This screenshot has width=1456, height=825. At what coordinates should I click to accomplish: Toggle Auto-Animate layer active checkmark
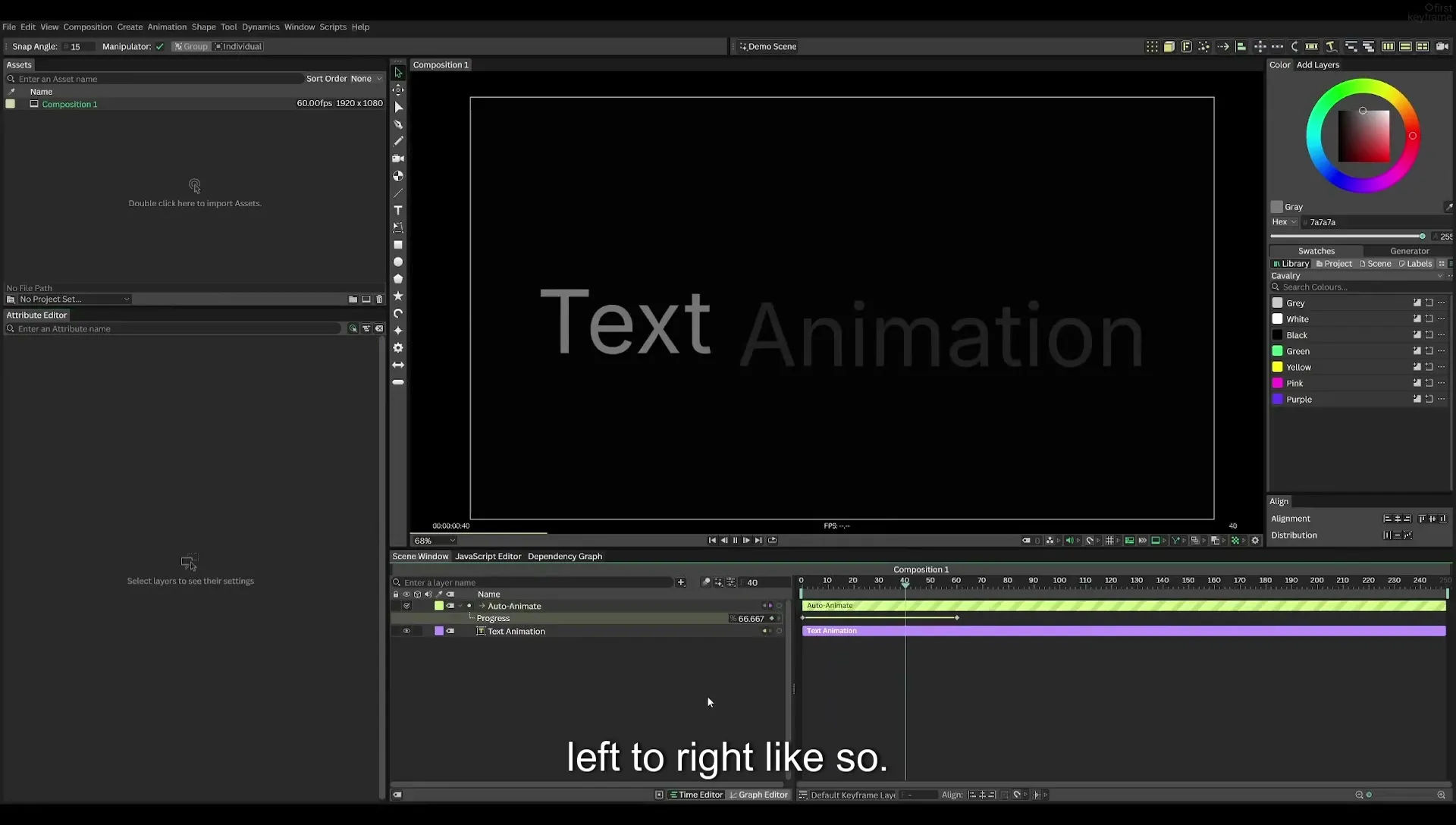[x=406, y=606]
